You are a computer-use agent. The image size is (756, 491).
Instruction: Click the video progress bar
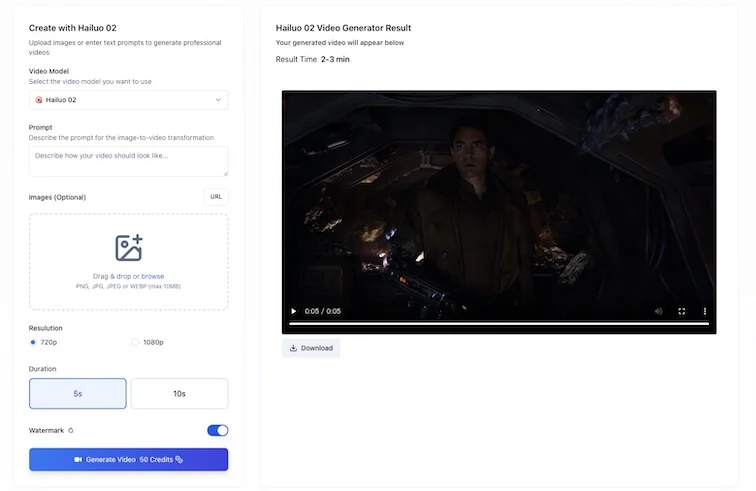click(x=498, y=324)
